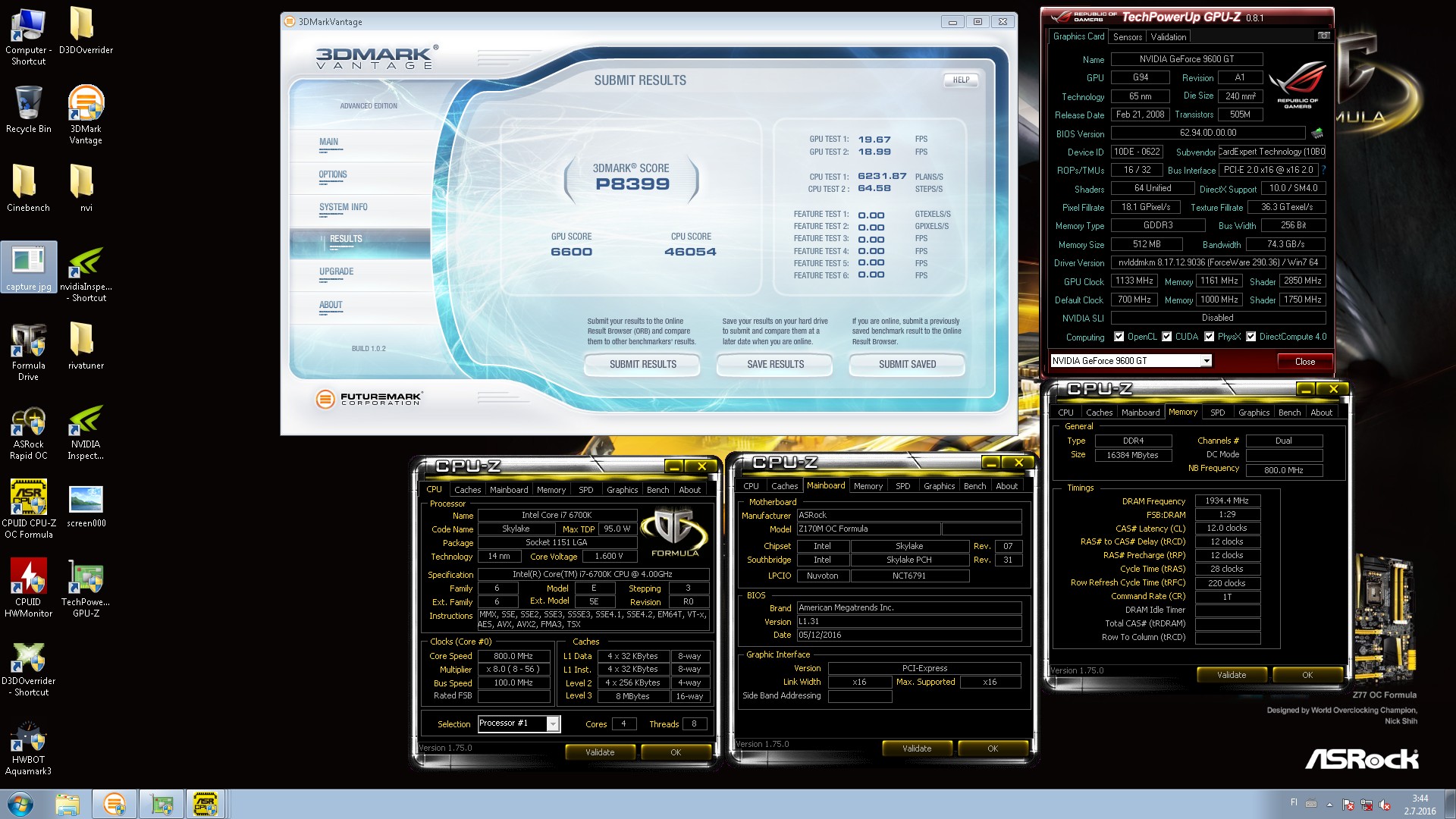The image size is (1456, 819).
Task: Click the Show desktop strip at the taskbar edge
Action: tap(1450, 804)
